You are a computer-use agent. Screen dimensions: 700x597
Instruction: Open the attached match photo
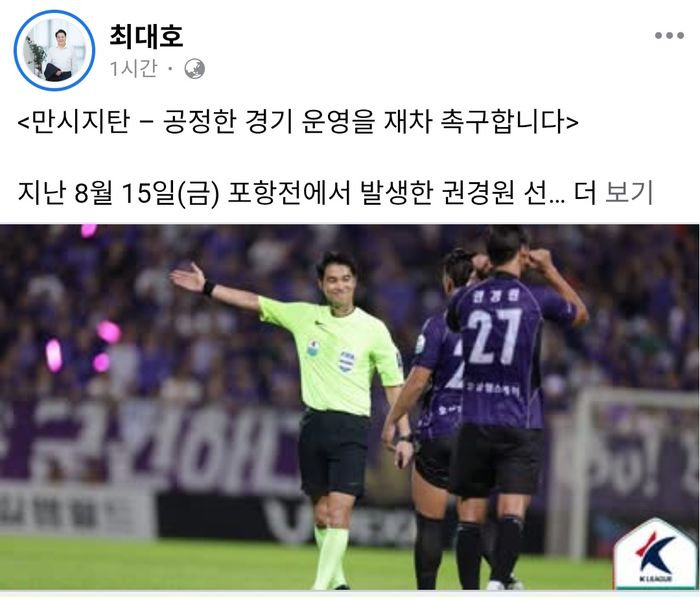[349, 407]
